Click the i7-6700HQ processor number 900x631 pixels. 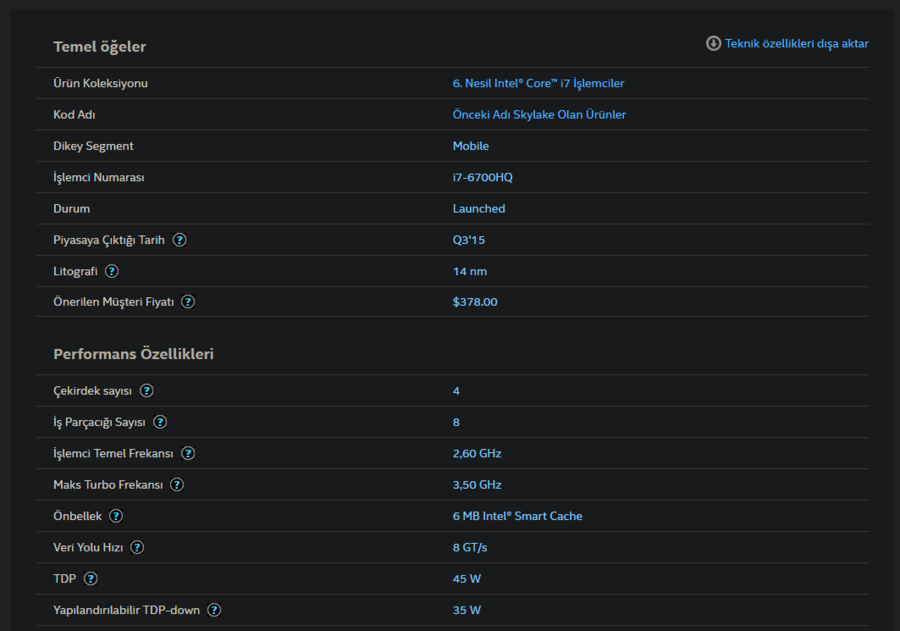click(x=482, y=177)
